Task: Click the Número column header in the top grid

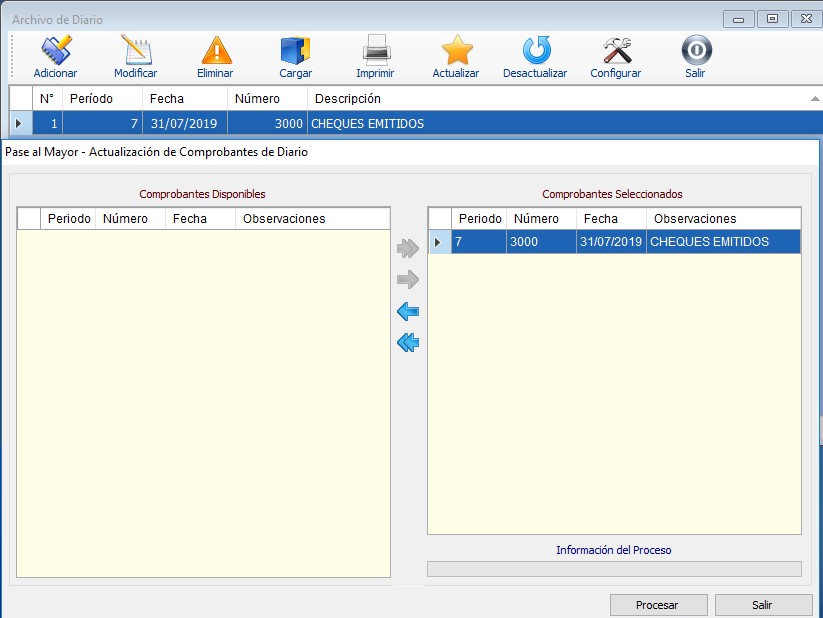Action: (267, 99)
